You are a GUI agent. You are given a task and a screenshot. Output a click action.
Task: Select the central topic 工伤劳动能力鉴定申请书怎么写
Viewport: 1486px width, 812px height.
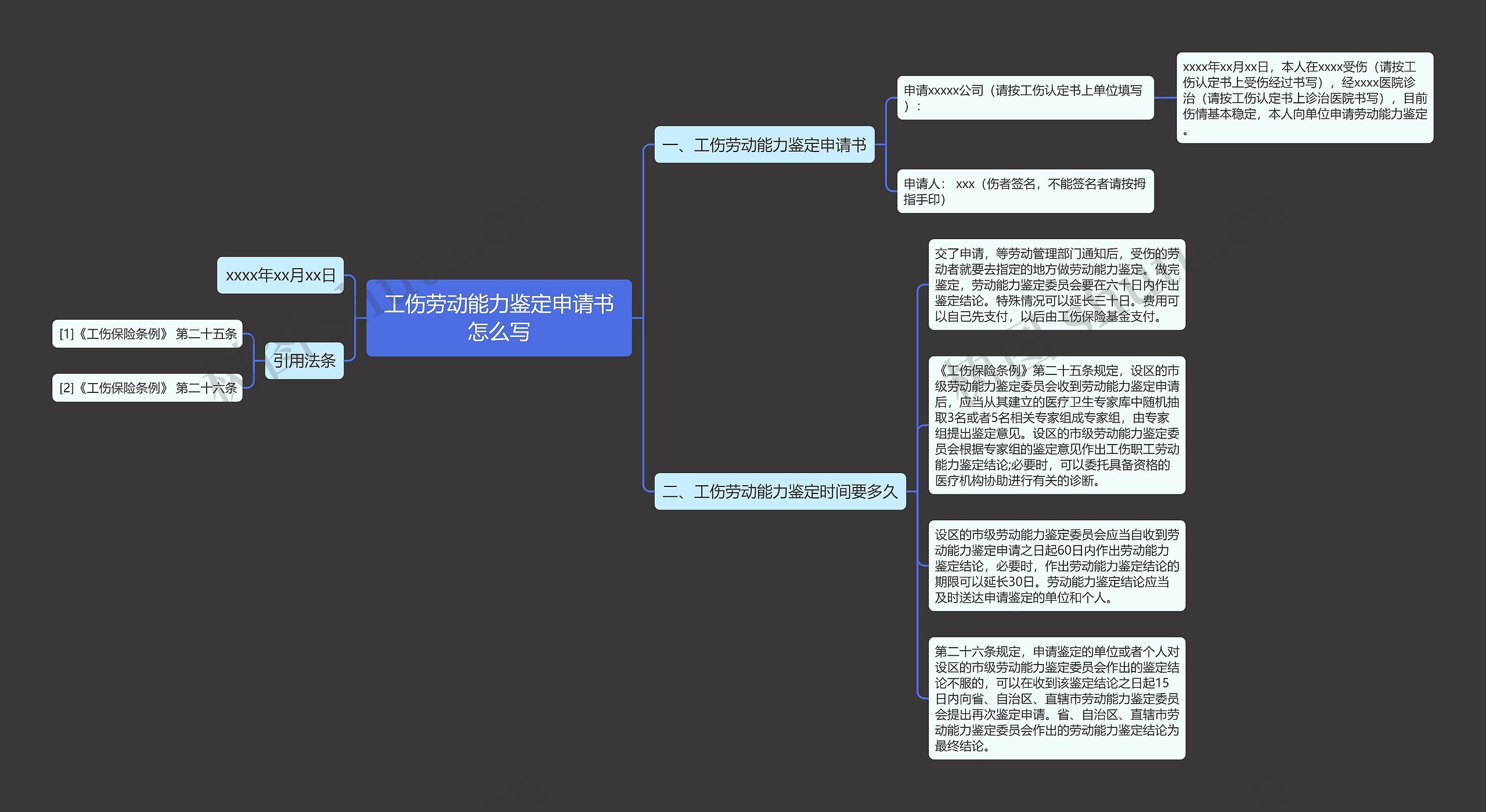[x=499, y=317]
